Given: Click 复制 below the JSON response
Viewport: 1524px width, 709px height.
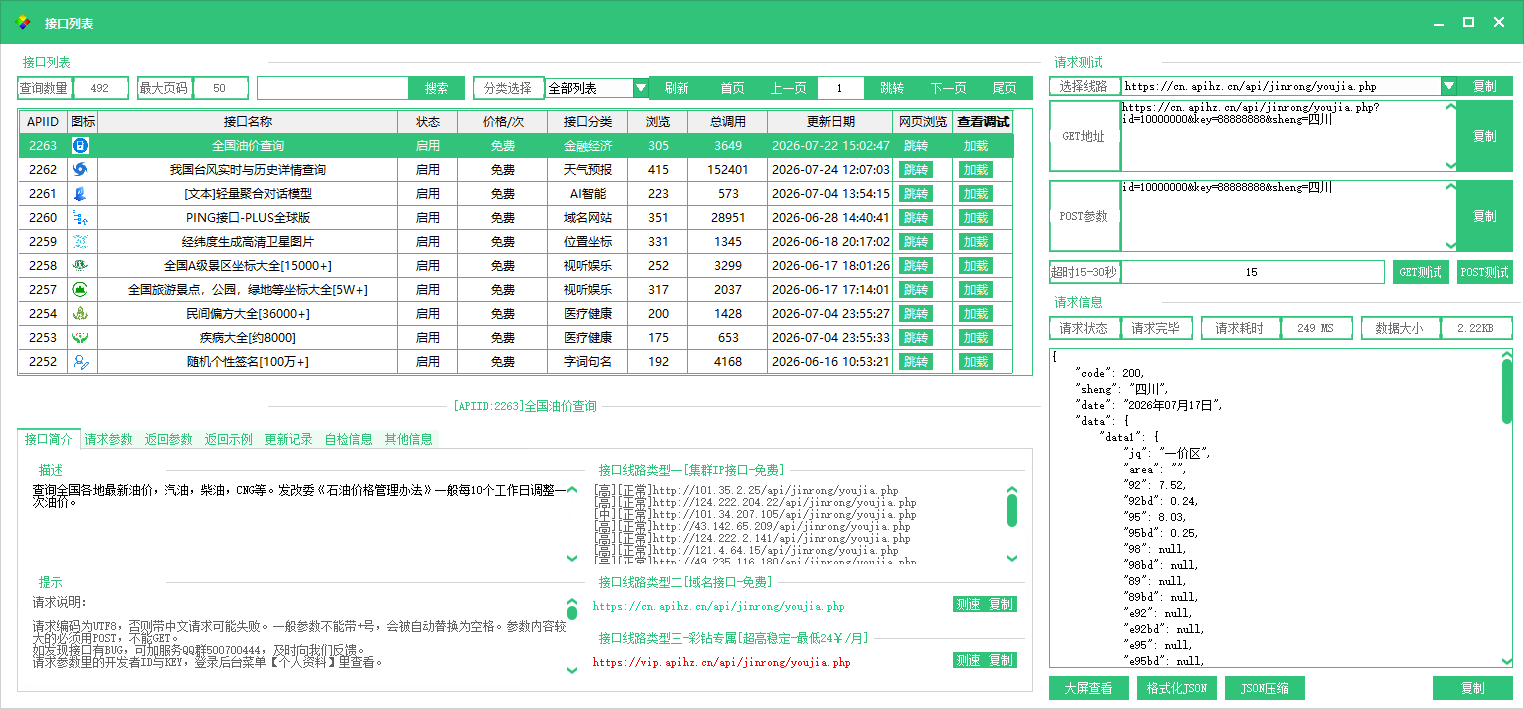Looking at the screenshot, I should pos(1473,688).
